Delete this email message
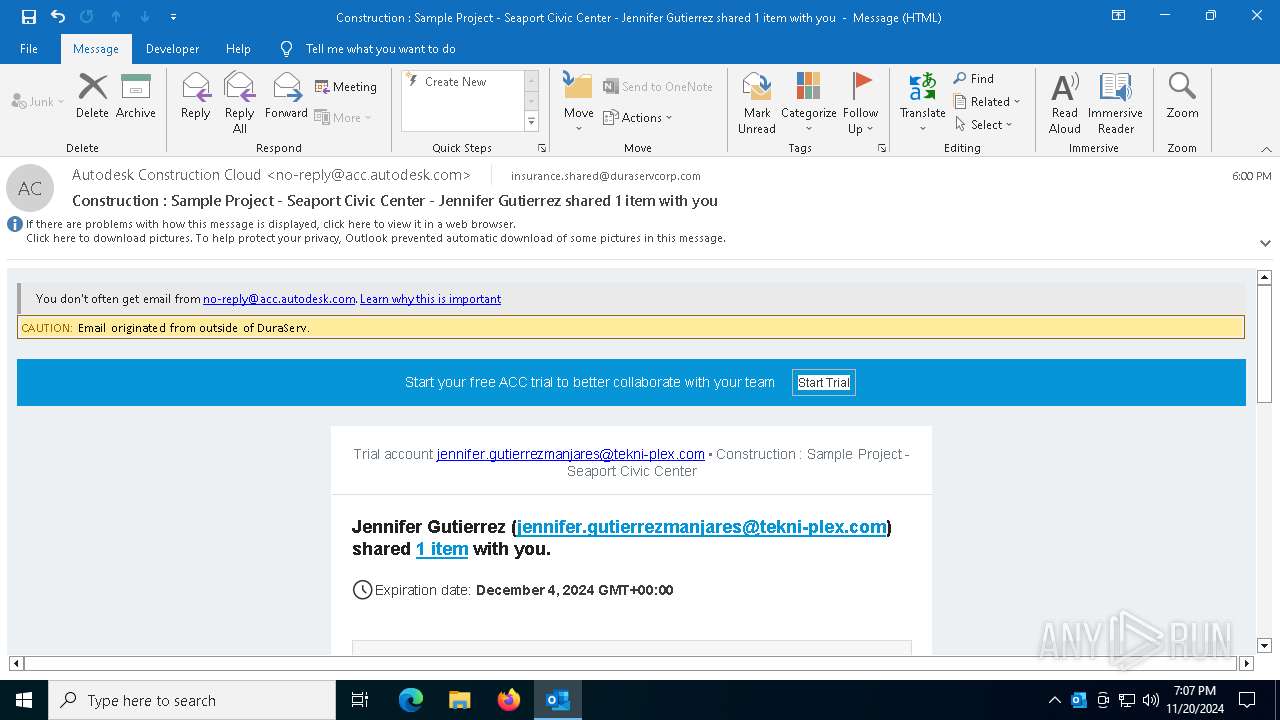Image resolution: width=1280 pixels, height=720 pixels. pyautogui.click(x=92, y=96)
